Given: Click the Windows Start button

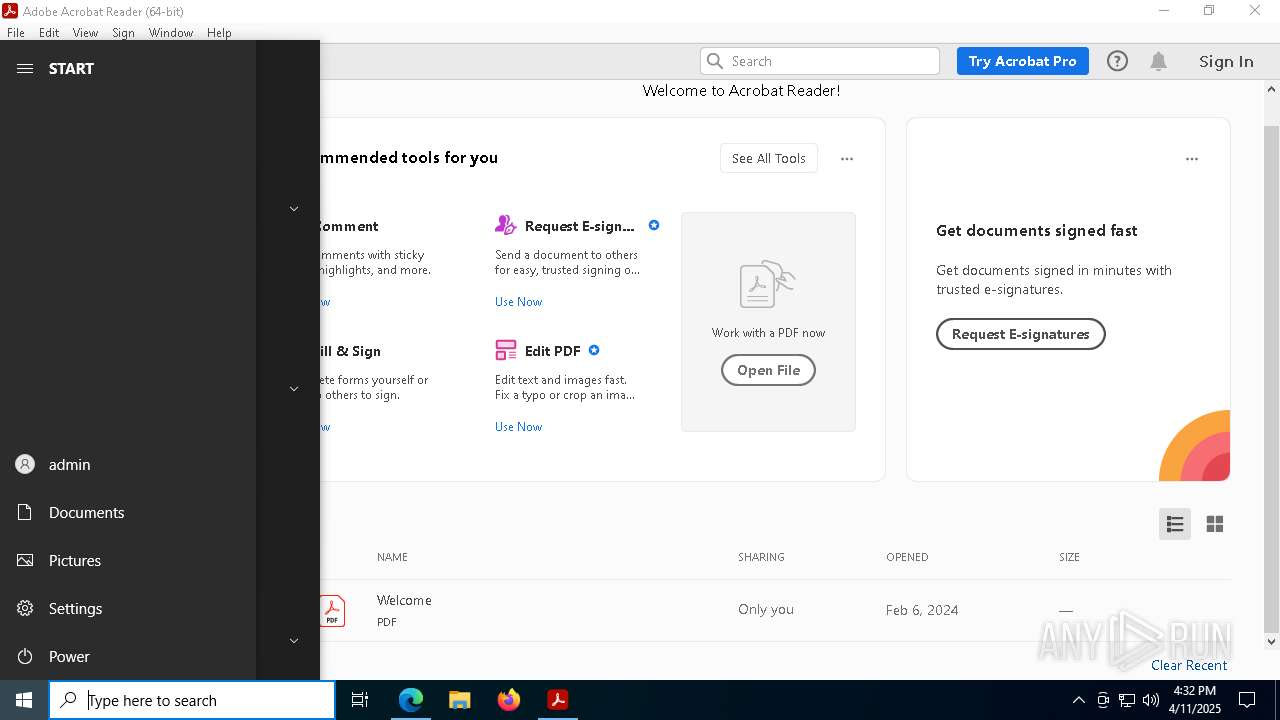Looking at the screenshot, I should 24,700.
